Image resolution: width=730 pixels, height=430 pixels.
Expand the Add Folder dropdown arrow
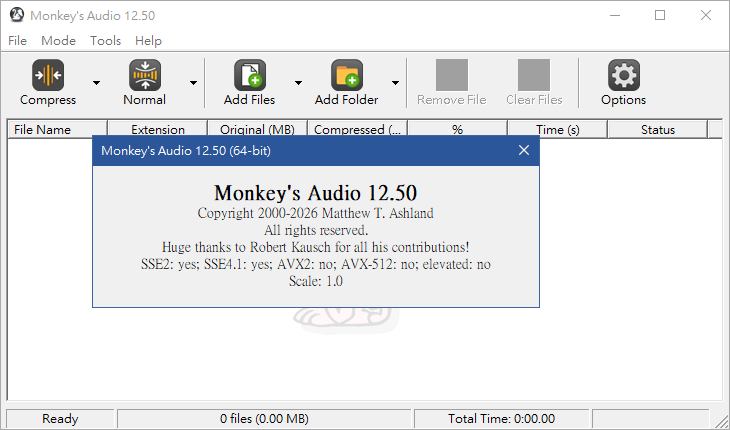395,83
